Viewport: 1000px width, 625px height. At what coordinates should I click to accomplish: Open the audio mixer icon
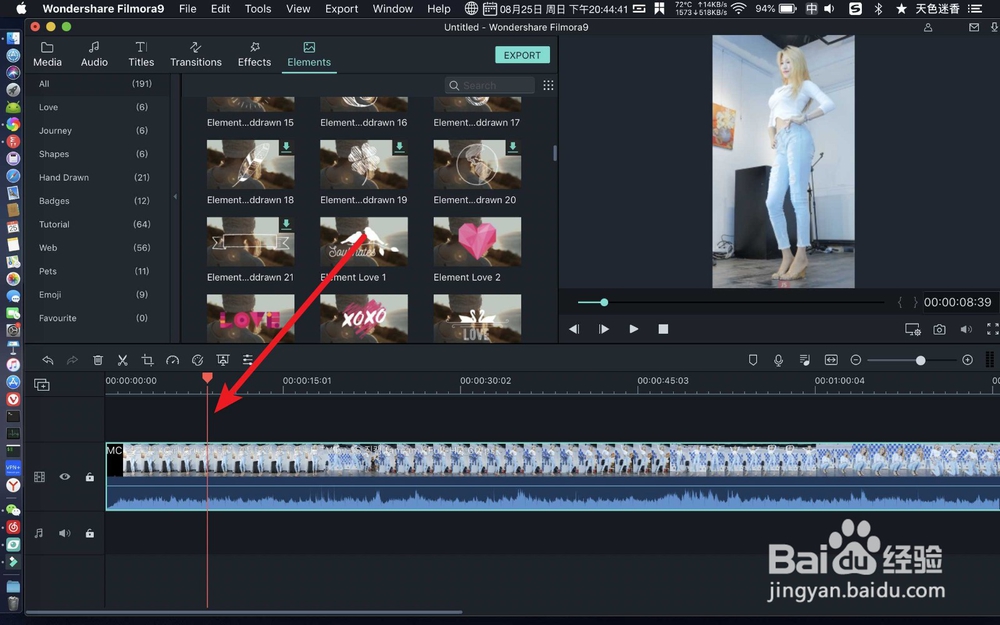pos(804,360)
